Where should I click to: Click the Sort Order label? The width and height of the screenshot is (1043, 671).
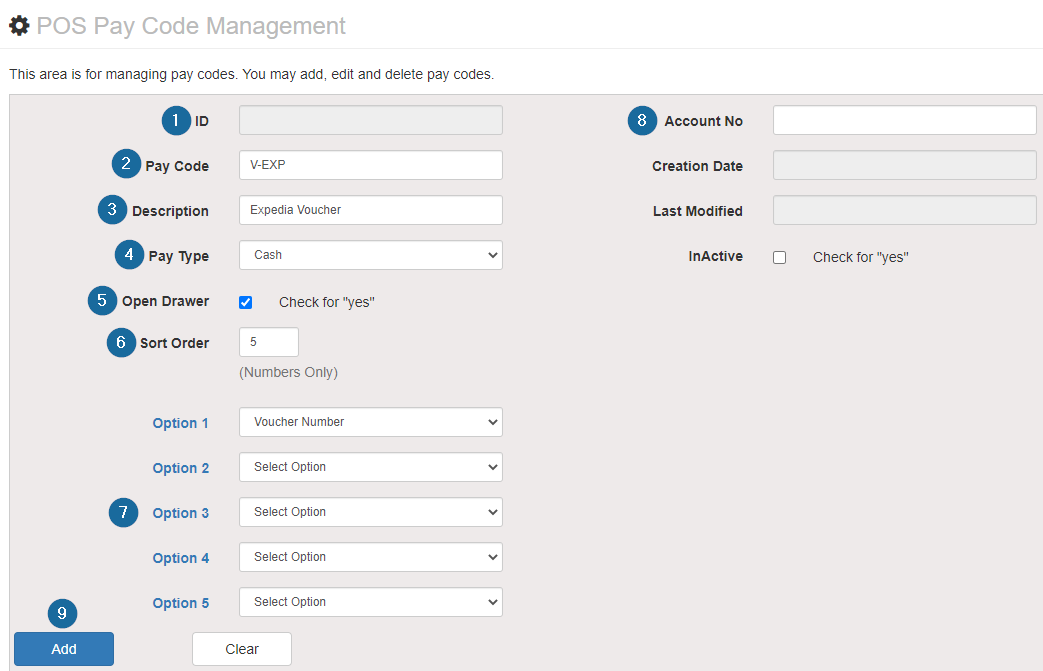pos(174,343)
